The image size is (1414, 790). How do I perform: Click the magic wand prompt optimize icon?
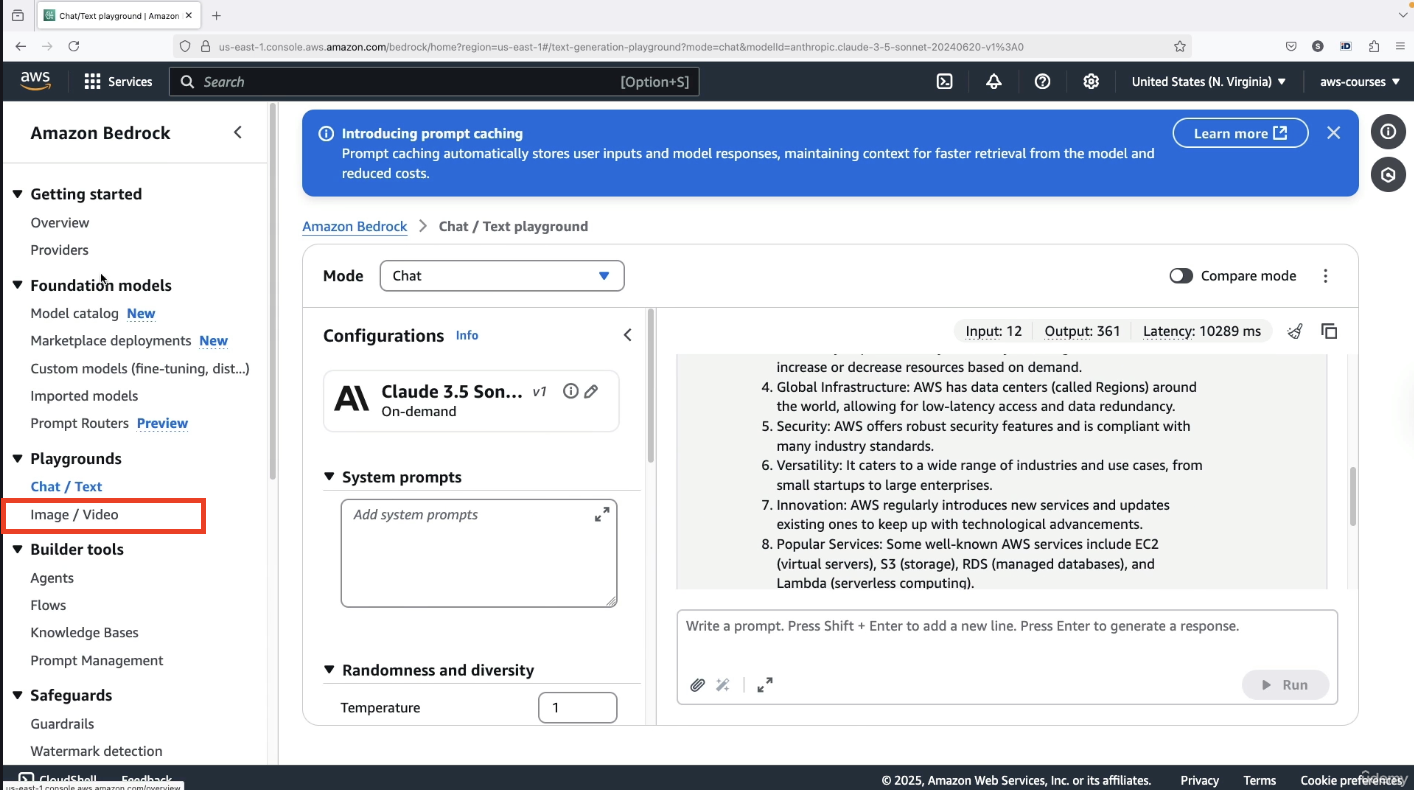[x=723, y=685]
